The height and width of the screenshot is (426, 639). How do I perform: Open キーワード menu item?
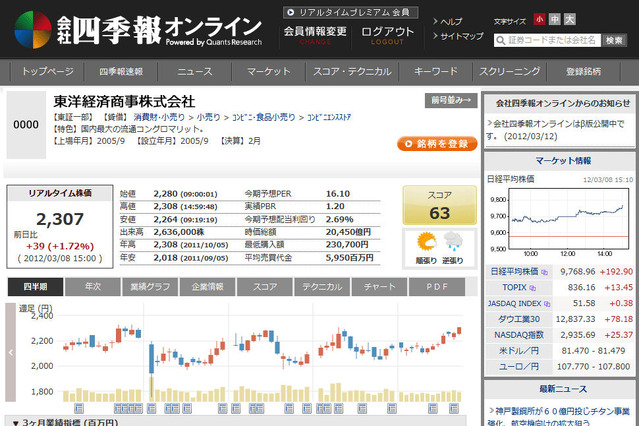(x=436, y=72)
